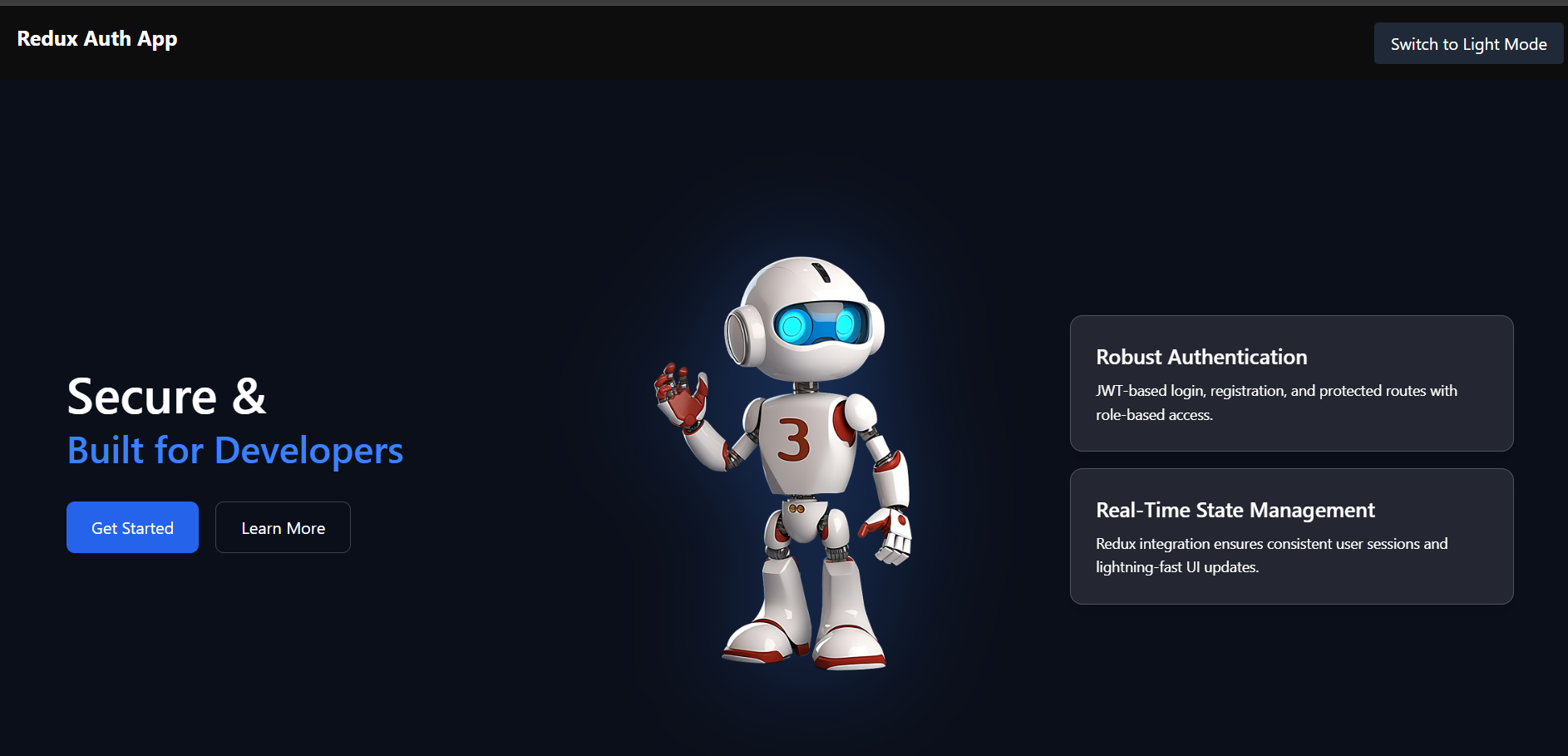Select the Real-Time State Management heading
This screenshot has width=1568, height=756.
(x=1235, y=510)
